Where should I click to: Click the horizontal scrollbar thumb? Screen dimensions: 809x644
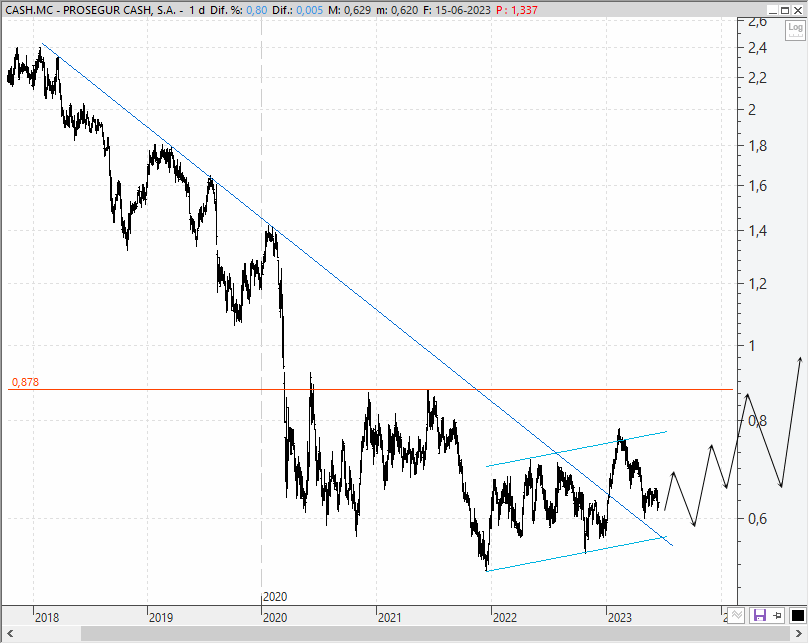pyautogui.click(x=435, y=633)
